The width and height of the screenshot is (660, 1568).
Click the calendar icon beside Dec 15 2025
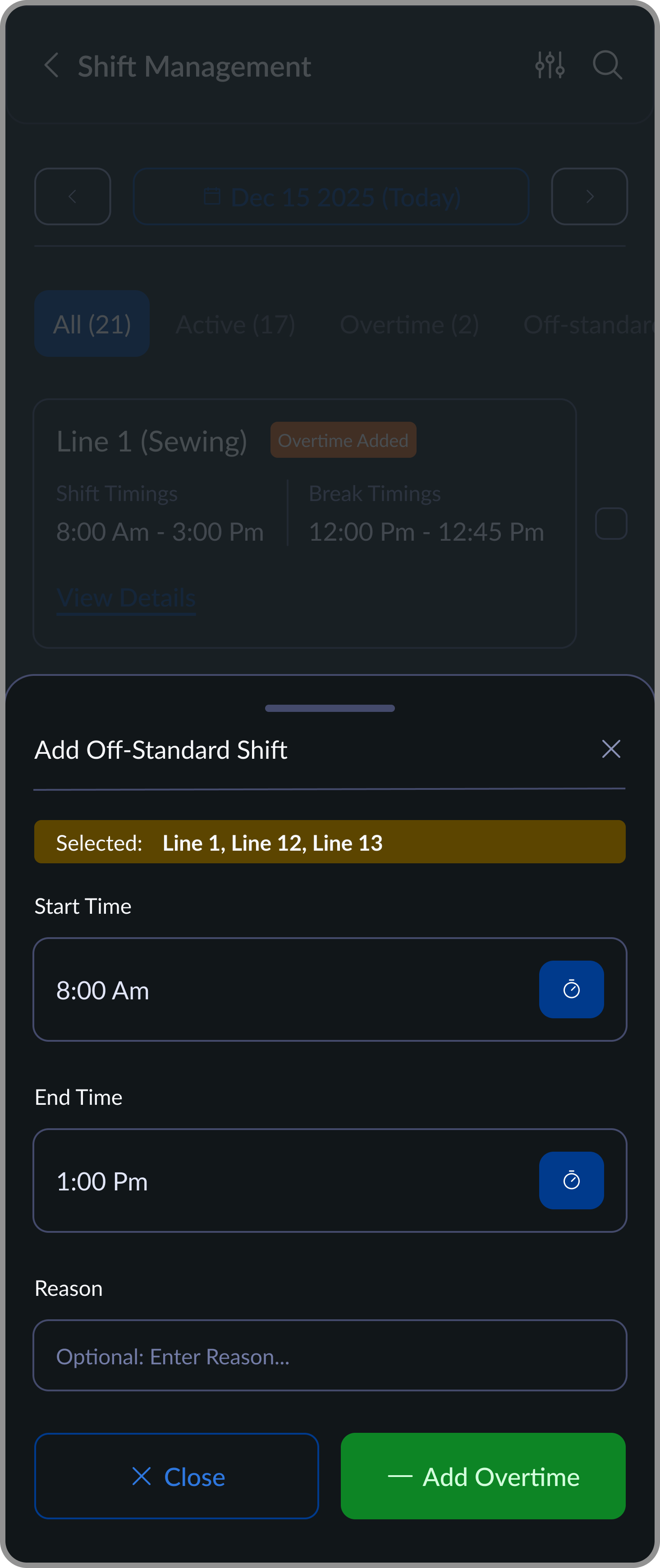(x=211, y=196)
